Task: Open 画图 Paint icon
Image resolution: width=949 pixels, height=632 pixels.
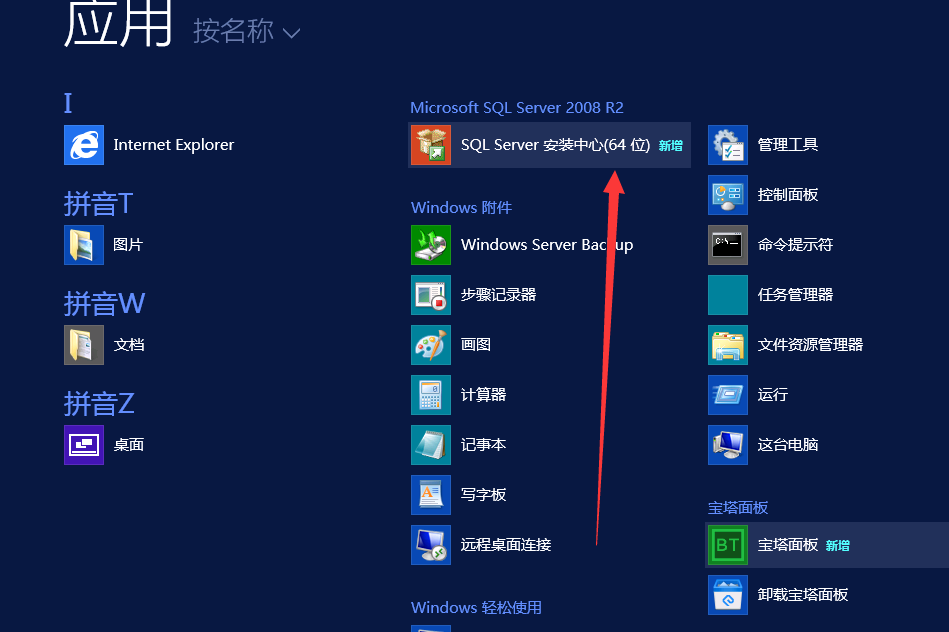Action: click(x=431, y=344)
